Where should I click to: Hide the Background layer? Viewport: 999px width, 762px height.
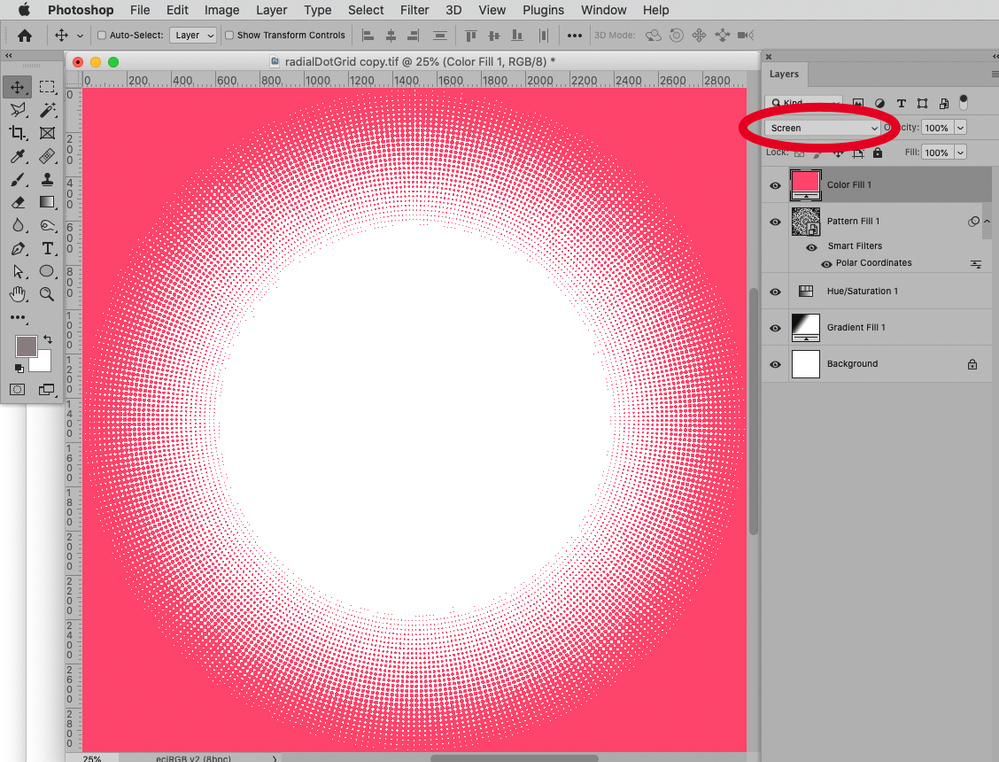[x=775, y=364]
